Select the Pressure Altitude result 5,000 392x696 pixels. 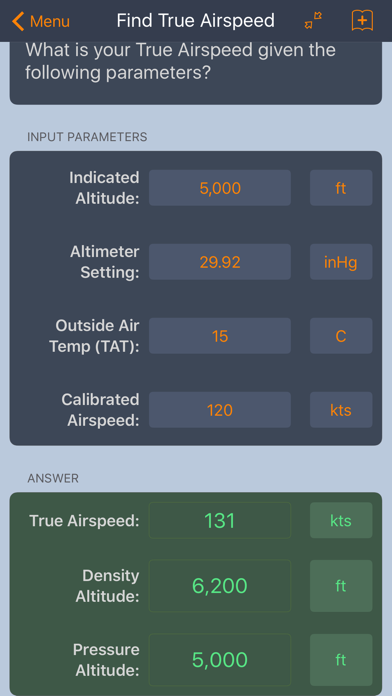click(x=220, y=660)
